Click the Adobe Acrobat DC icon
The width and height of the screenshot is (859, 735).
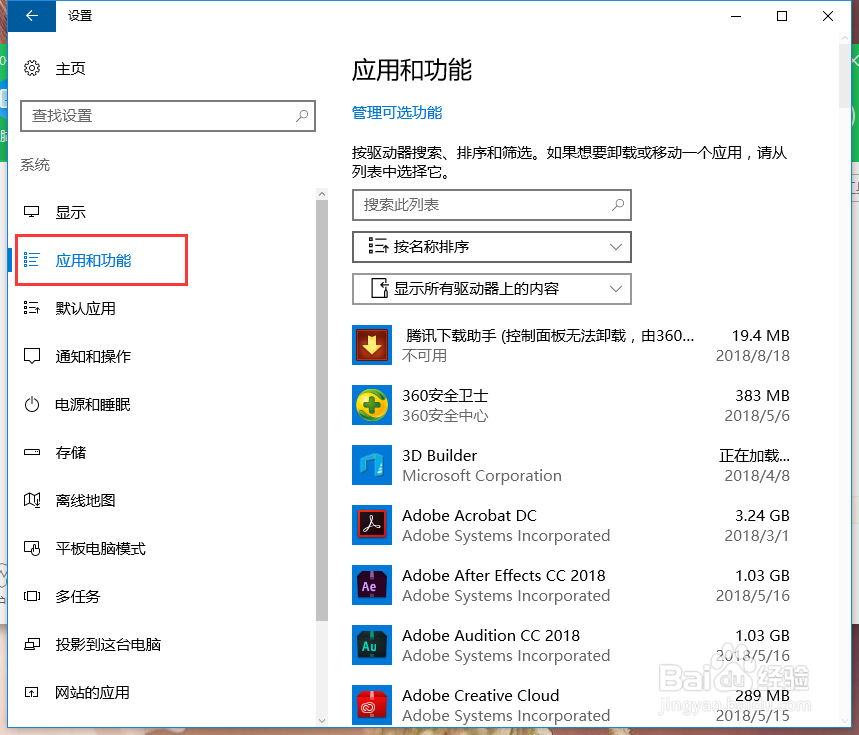[x=372, y=525]
